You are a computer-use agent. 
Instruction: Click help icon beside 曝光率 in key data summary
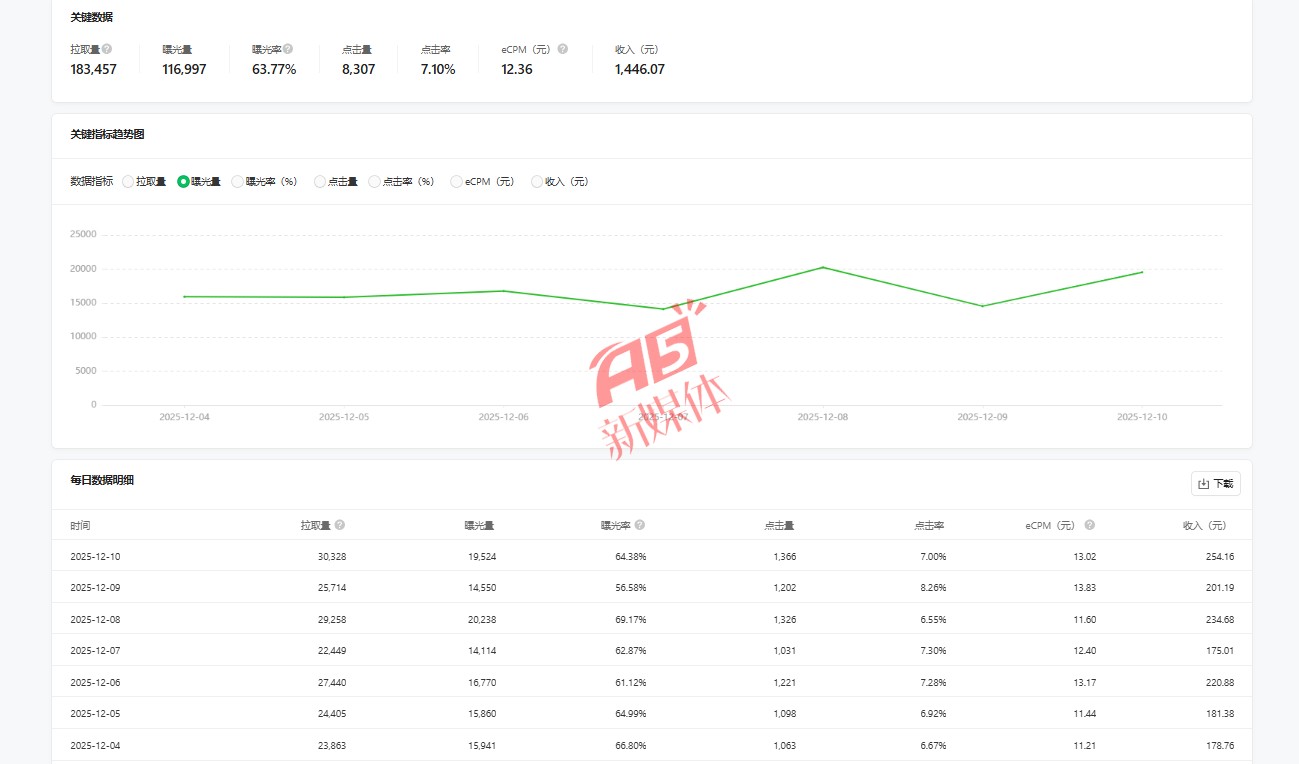(x=289, y=49)
